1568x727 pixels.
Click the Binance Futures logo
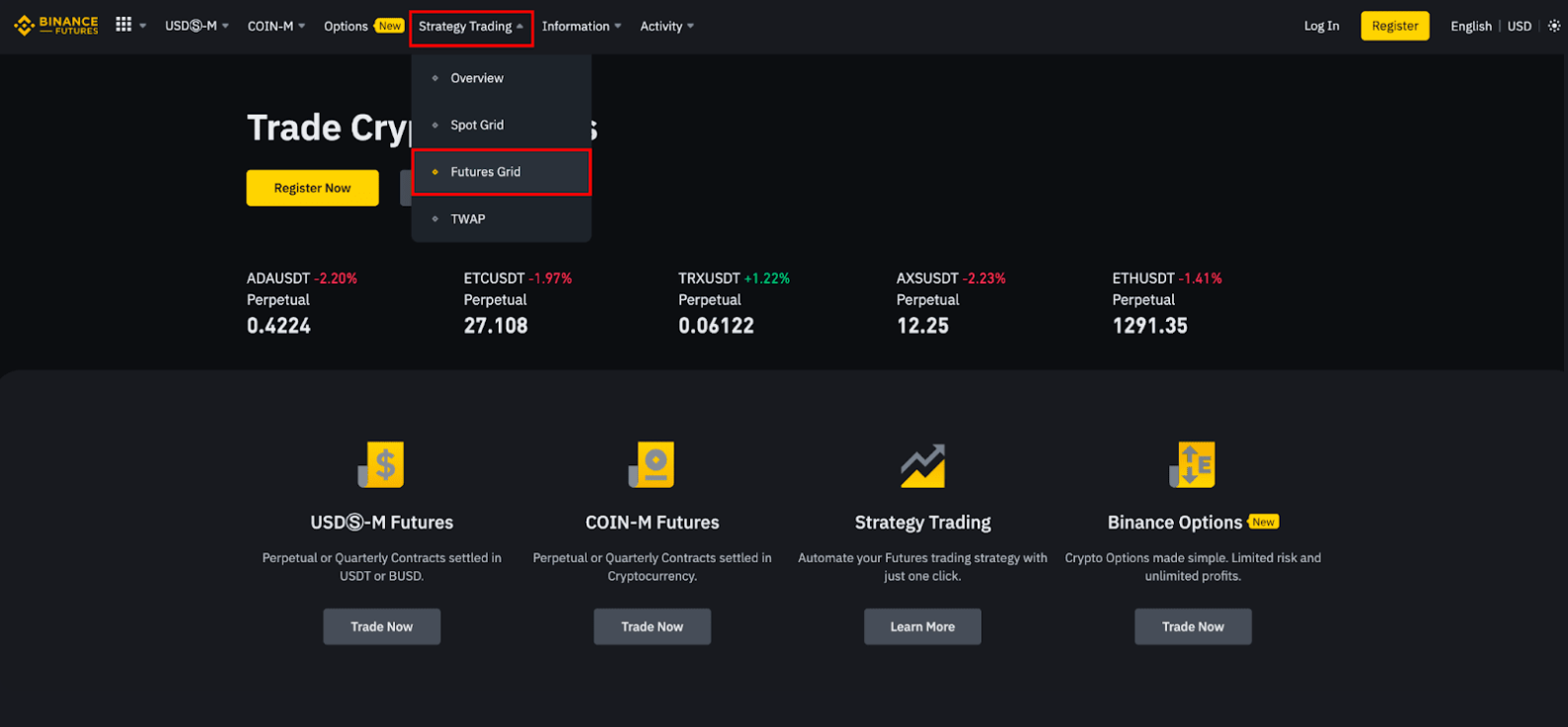[x=56, y=26]
